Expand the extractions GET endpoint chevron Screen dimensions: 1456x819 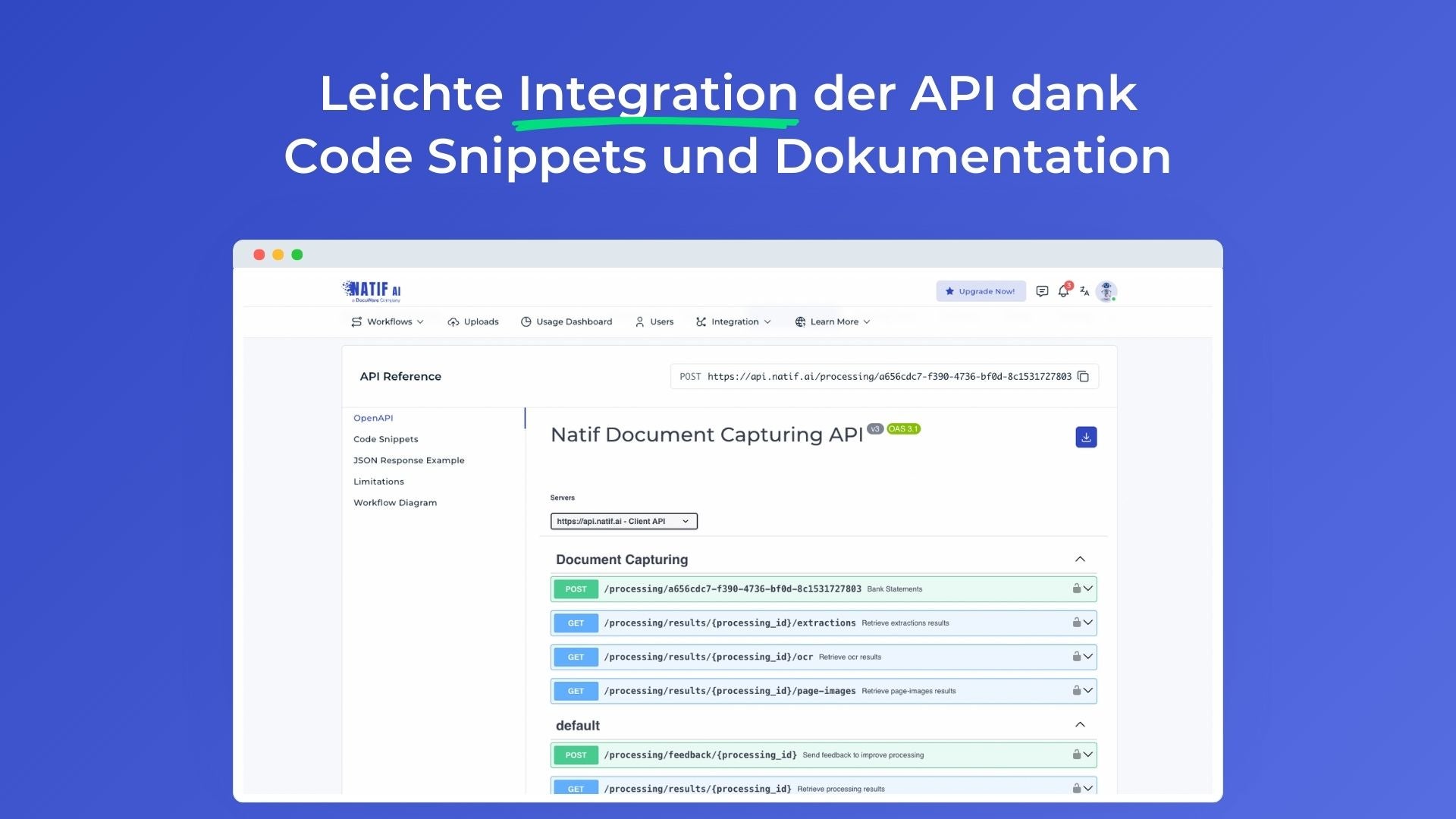pyautogui.click(x=1088, y=623)
